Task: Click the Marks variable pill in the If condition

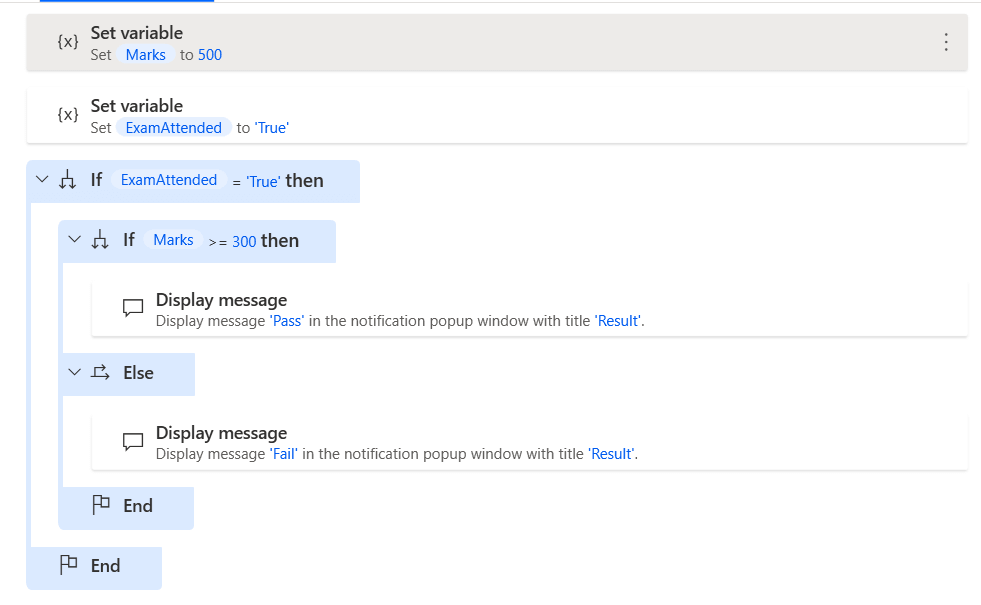Action: click(172, 240)
